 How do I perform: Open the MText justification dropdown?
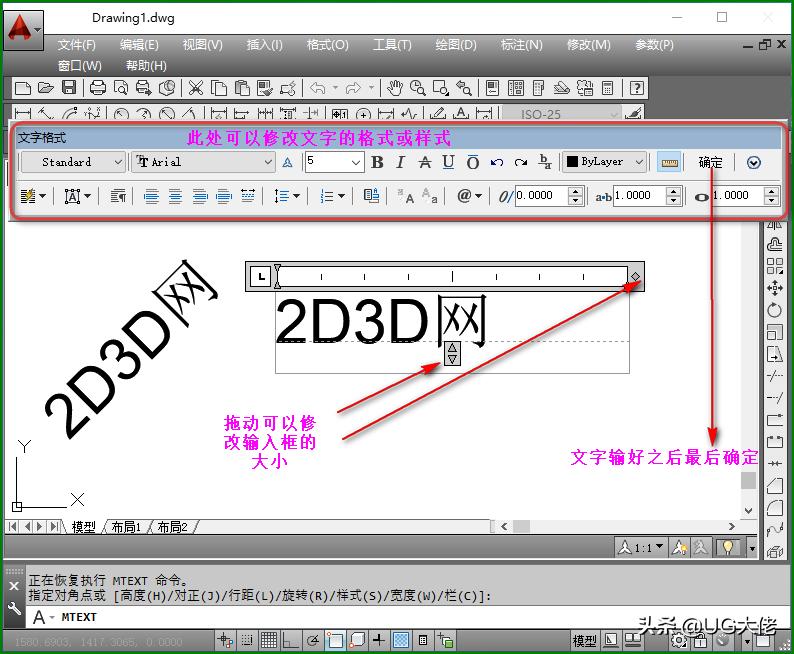(x=77, y=196)
